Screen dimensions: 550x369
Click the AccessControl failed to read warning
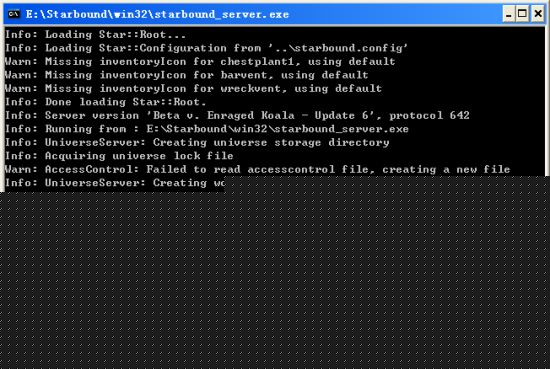257,169
